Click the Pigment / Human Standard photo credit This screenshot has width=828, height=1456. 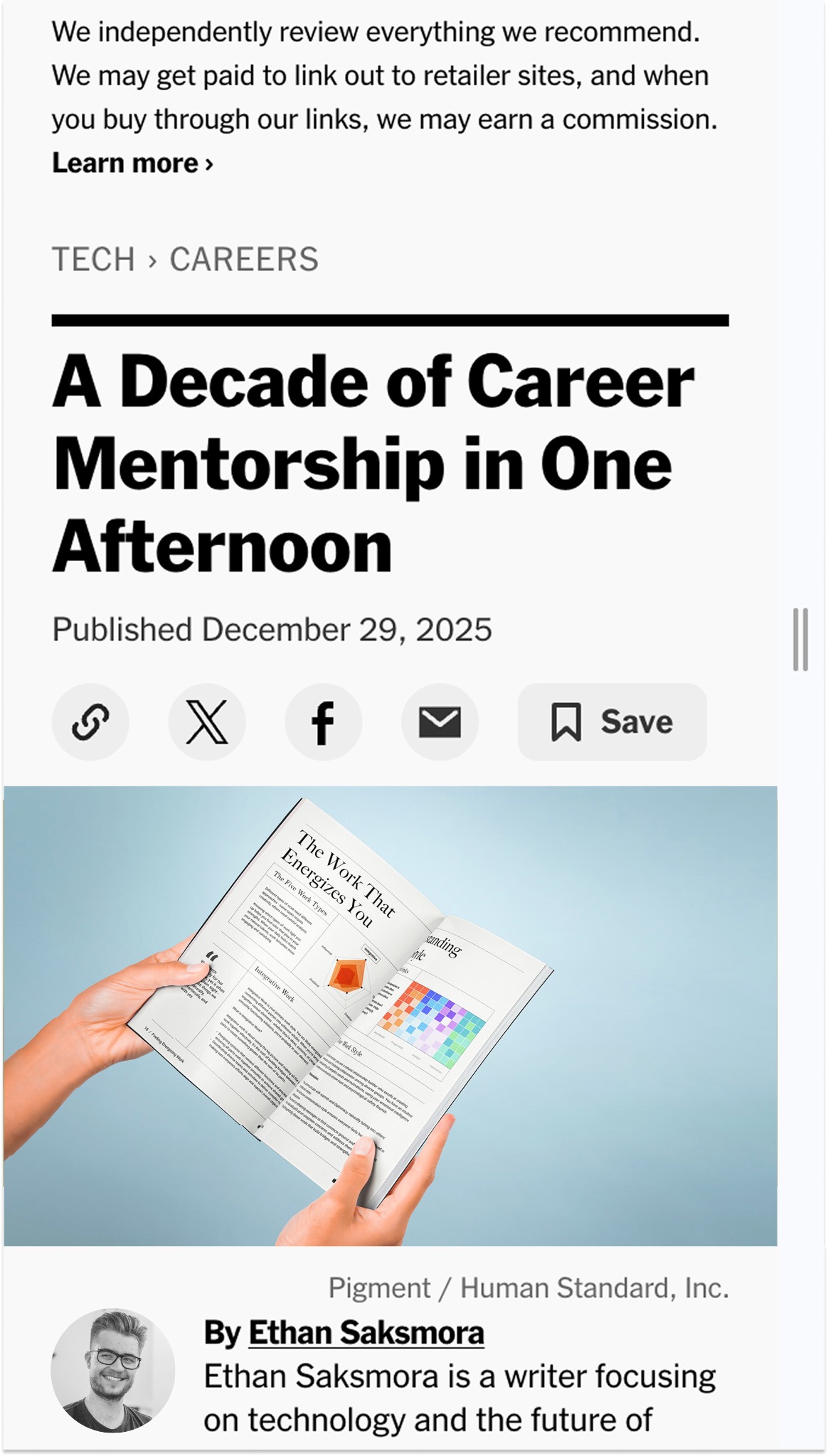click(x=529, y=1288)
